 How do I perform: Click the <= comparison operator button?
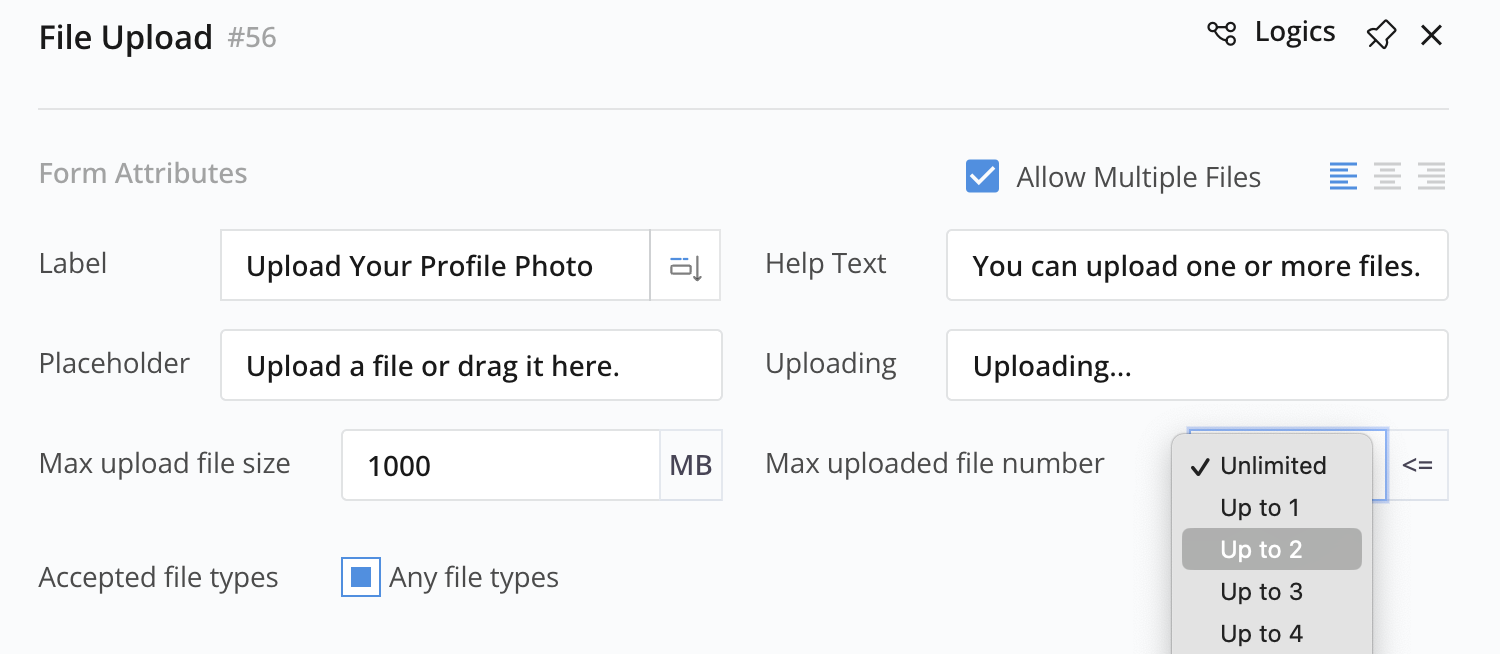click(1417, 465)
